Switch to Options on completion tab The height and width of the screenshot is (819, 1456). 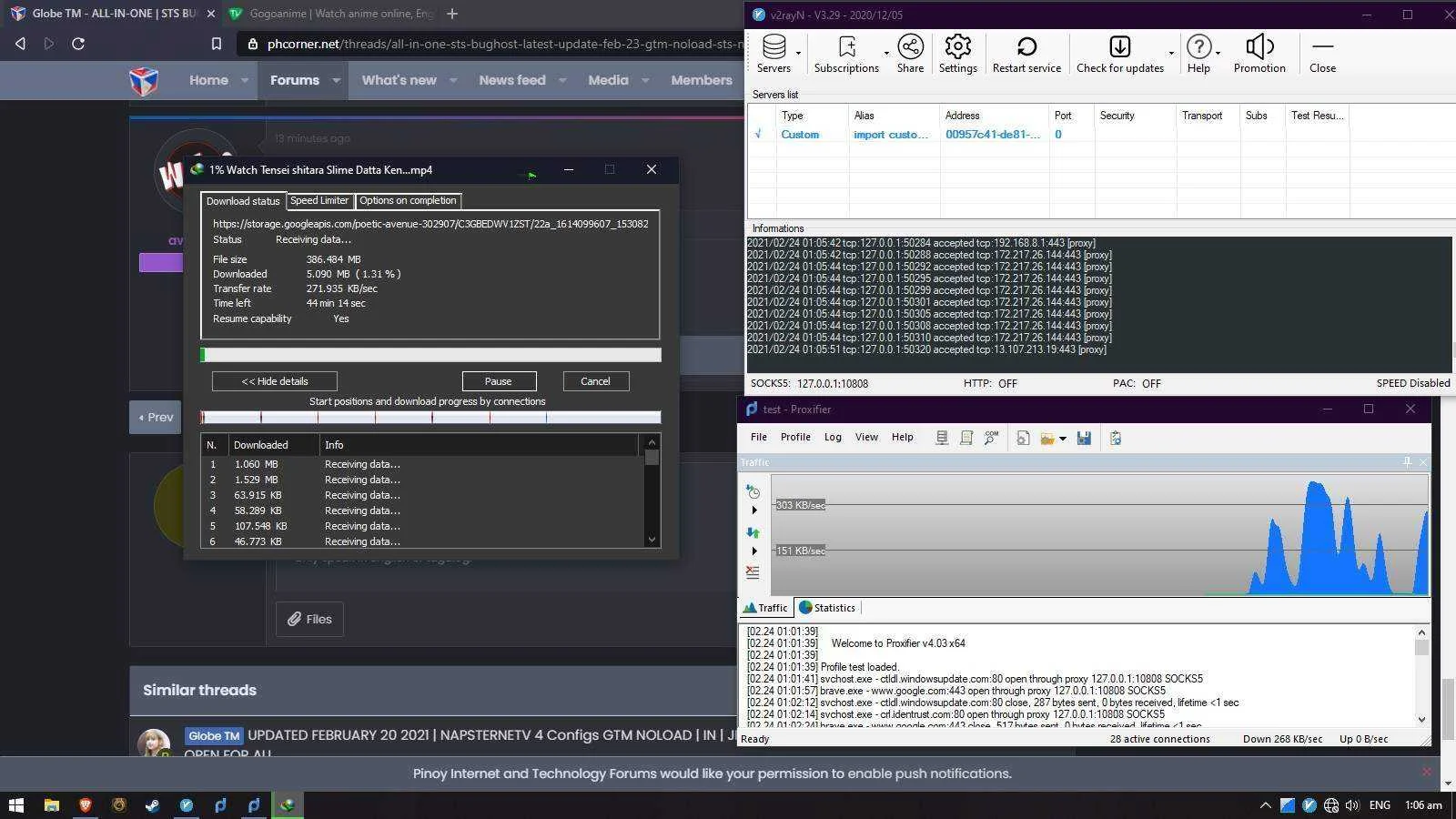tap(408, 200)
